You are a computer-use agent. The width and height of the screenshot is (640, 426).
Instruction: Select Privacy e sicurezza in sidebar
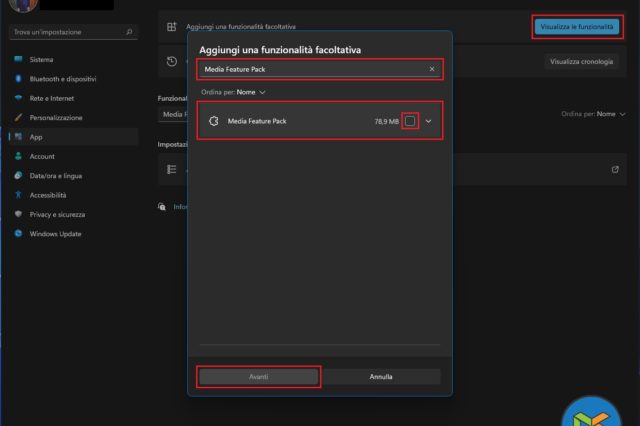57,214
